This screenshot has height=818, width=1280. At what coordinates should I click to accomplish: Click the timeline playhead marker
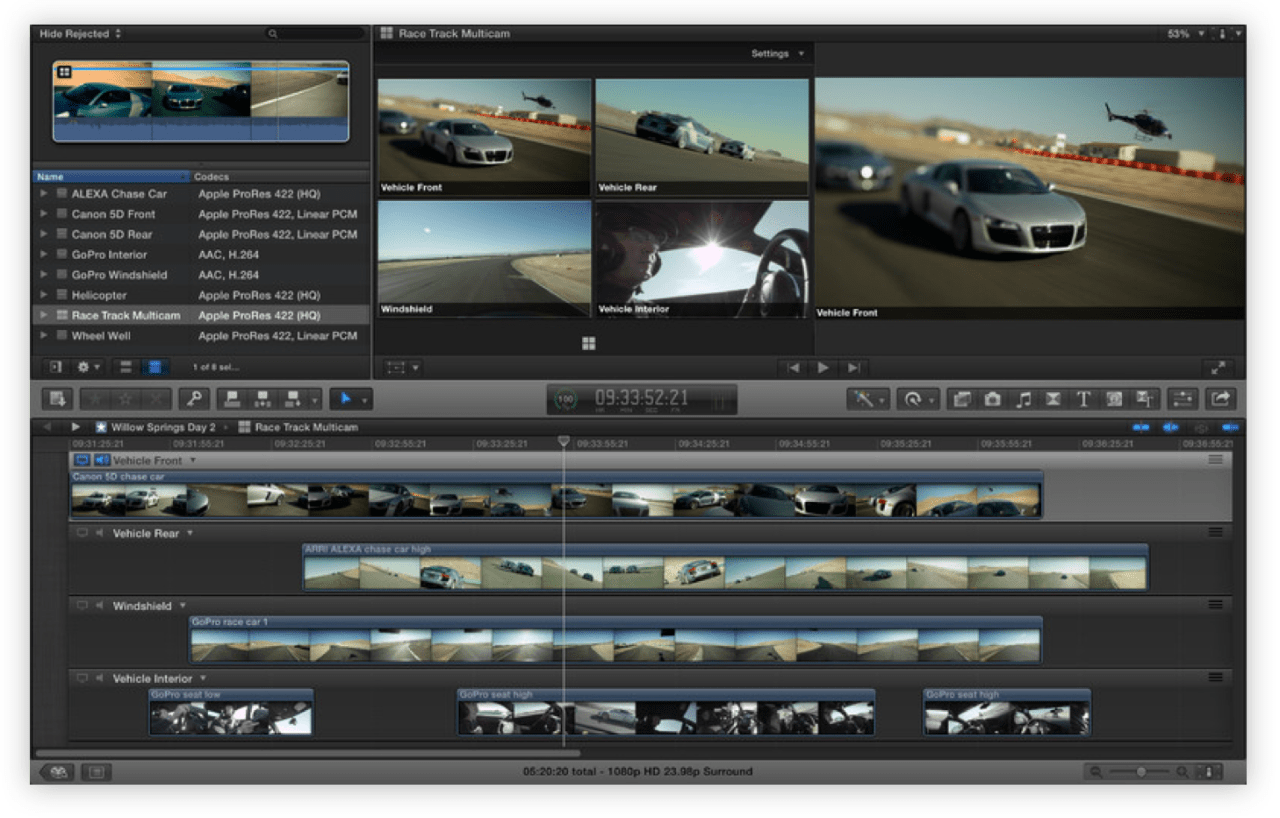[564, 441]
